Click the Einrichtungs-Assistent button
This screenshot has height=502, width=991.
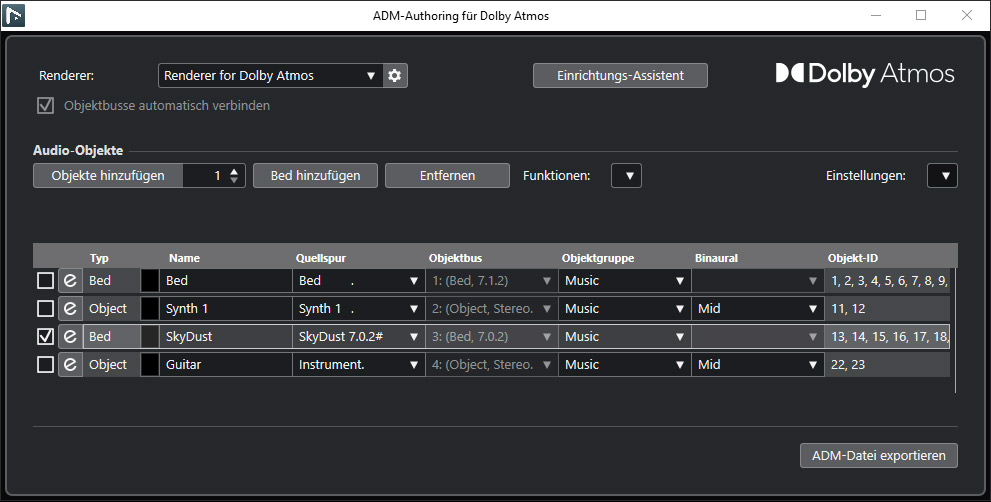[x=620, y=76]
